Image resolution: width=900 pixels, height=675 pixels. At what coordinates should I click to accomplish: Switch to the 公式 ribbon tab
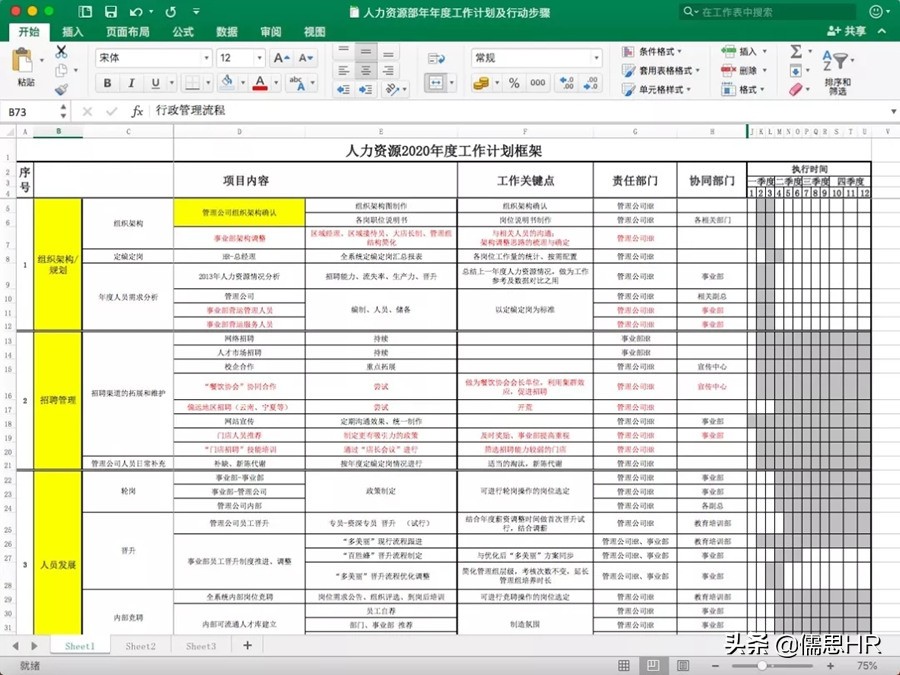point(183,31)
